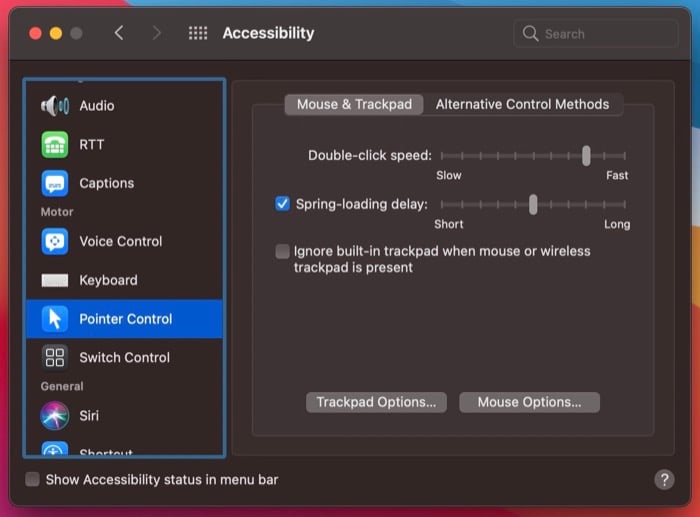This screenshot has width=700, height=517.
Task: Click the Voice Control icon
Action: point(55,242)
